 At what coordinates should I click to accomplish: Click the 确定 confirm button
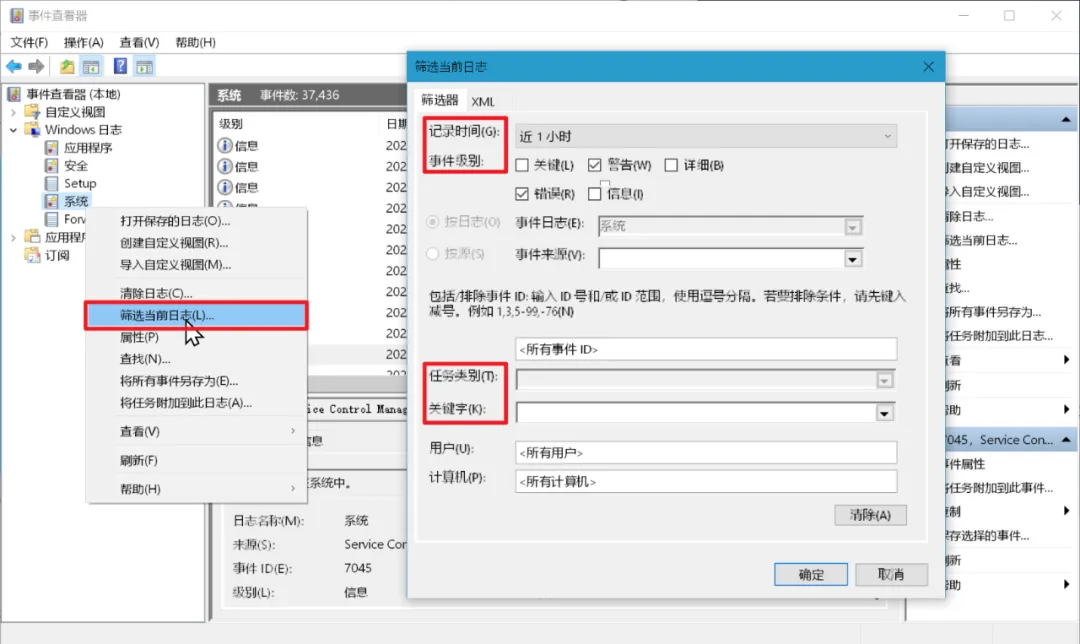tap(810, 574)
